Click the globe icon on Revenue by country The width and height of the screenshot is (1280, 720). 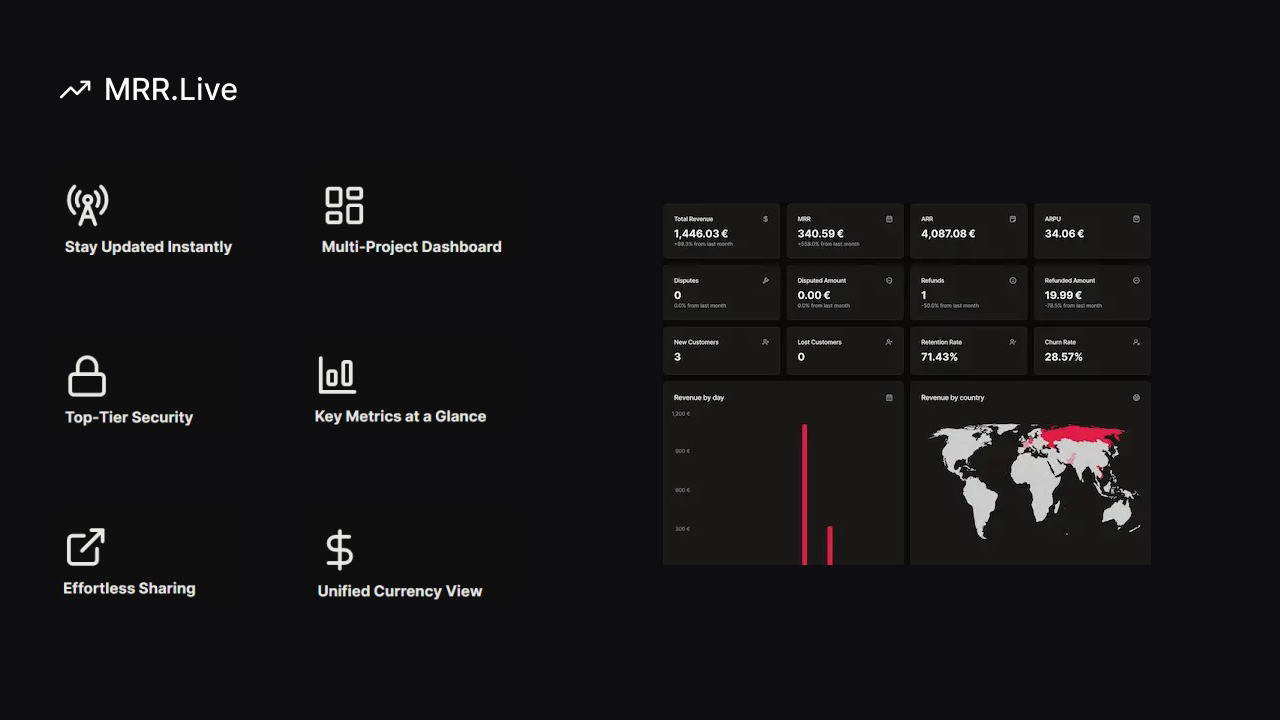pos(1136,398)
